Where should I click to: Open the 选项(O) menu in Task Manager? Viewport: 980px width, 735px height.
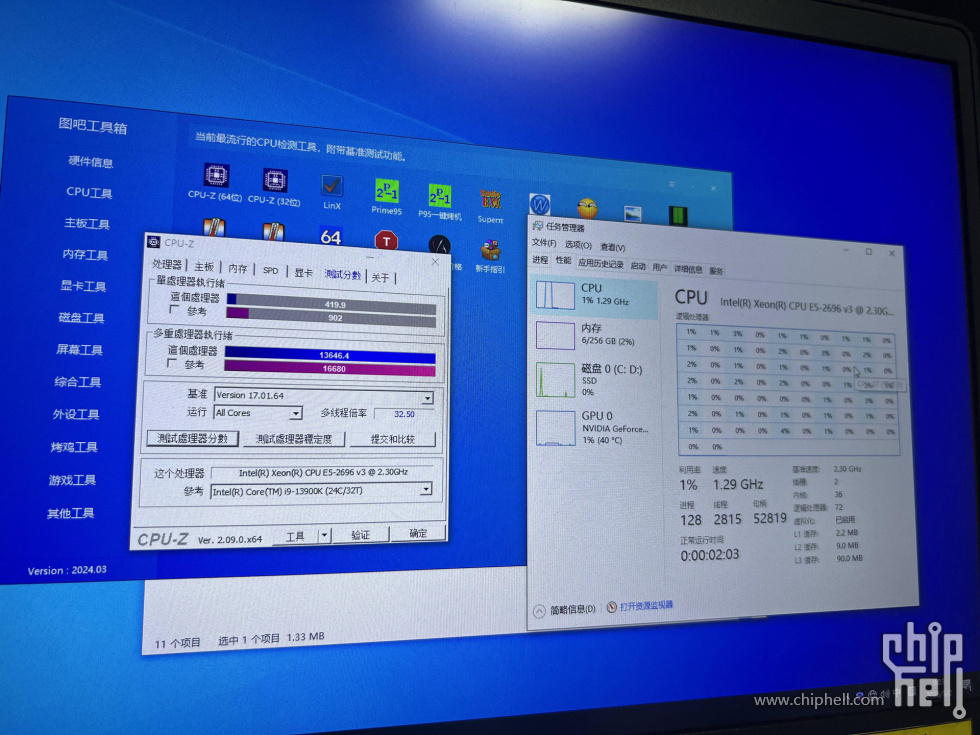click(x=578, y=245)
